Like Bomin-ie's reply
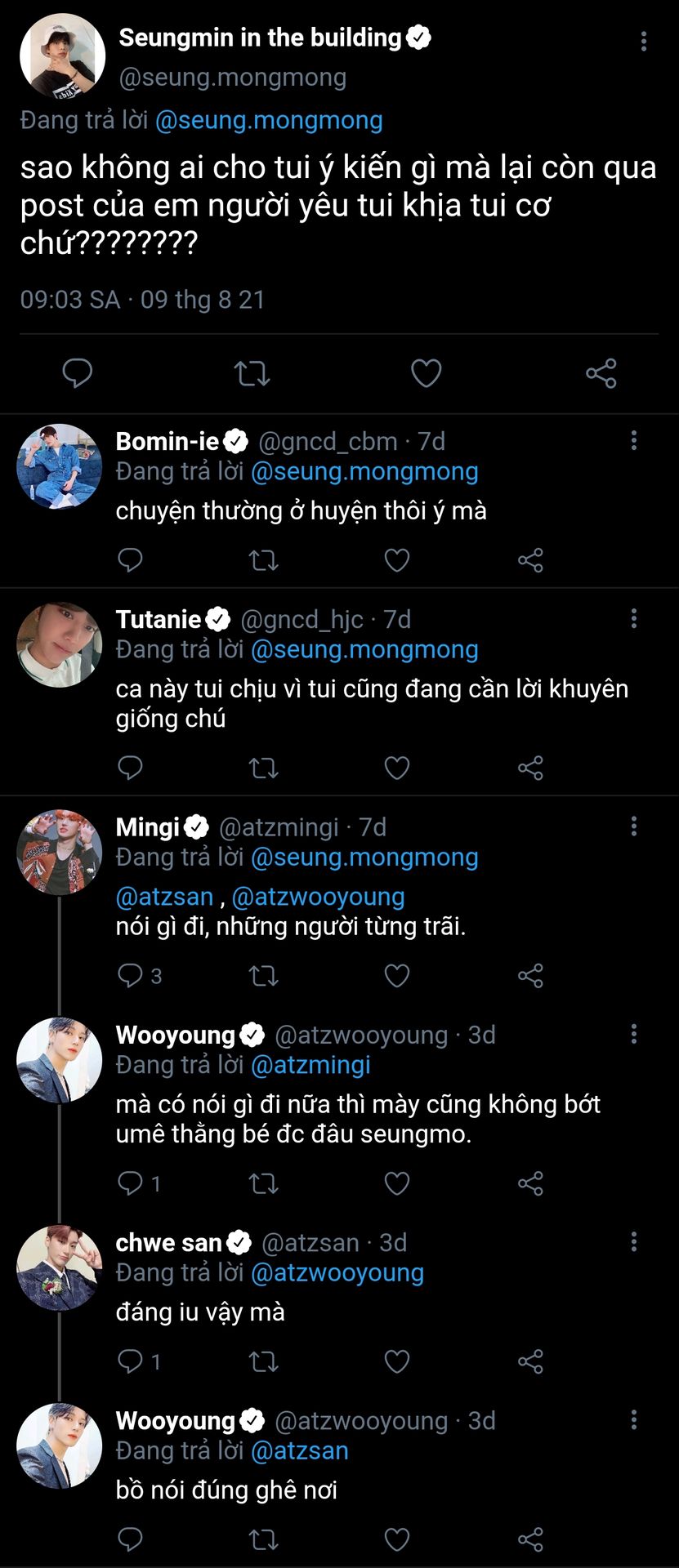 coord(397,560)
